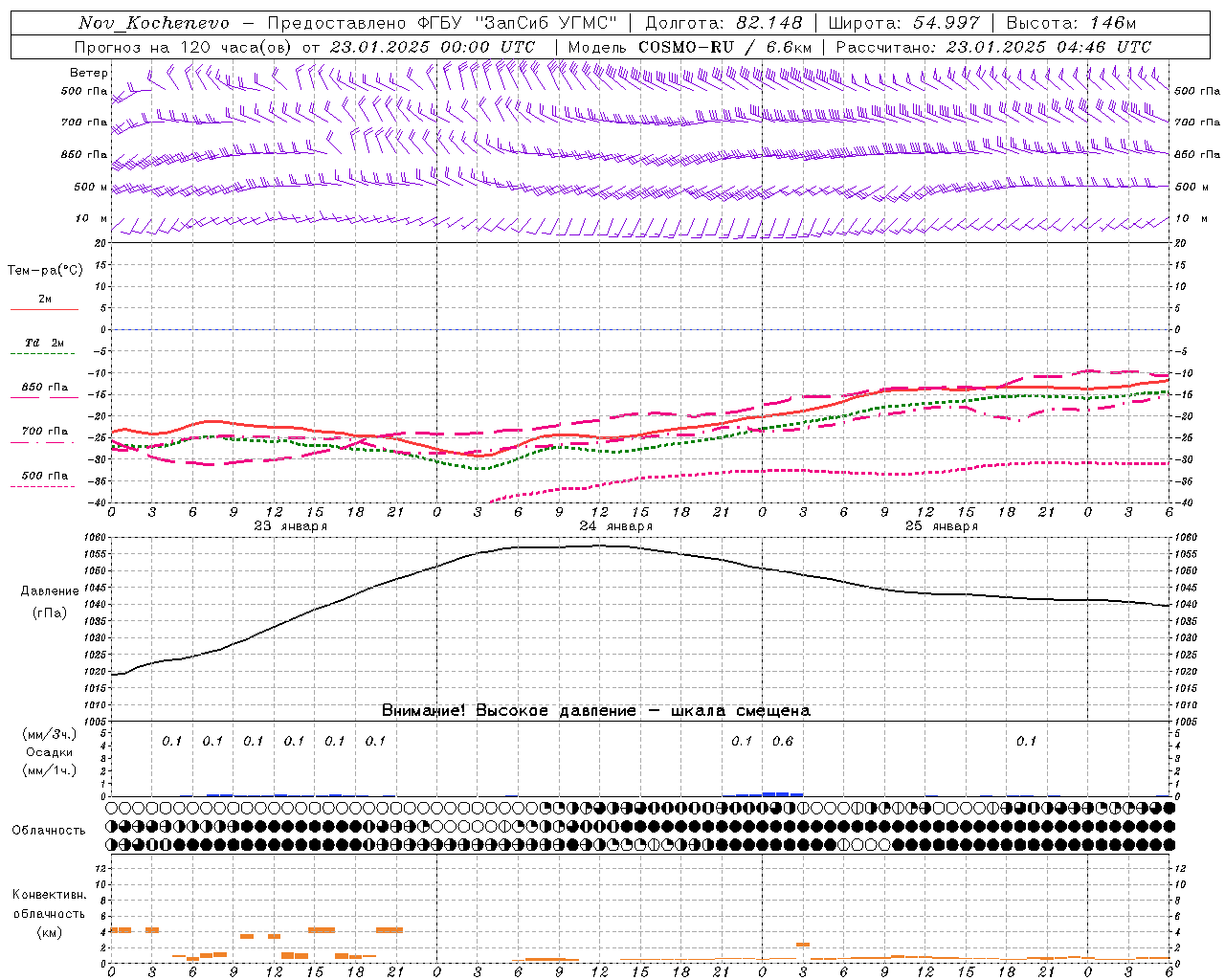Click the 0.6 precipitation value

click(x=782, y=741)
